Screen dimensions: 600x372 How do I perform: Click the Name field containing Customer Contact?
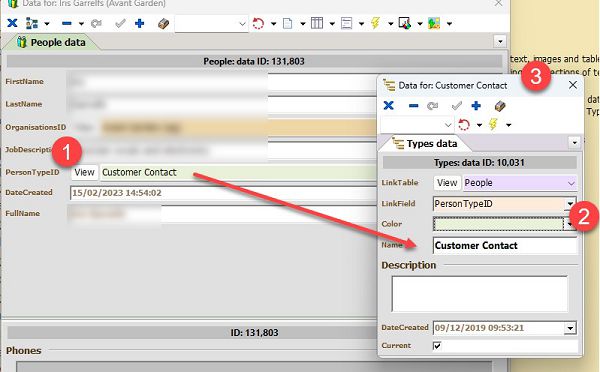click(x=505, y=245)
